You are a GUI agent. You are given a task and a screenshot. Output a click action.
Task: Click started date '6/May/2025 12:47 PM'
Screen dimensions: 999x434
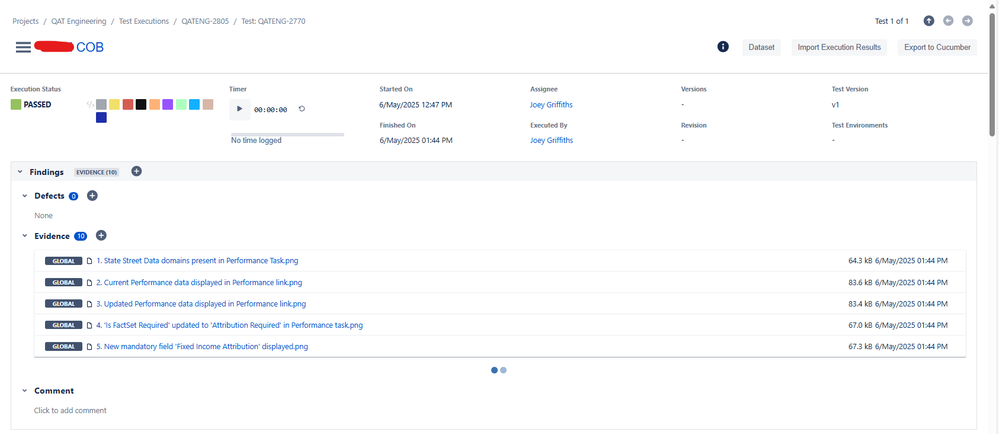(x=416, y=105)
